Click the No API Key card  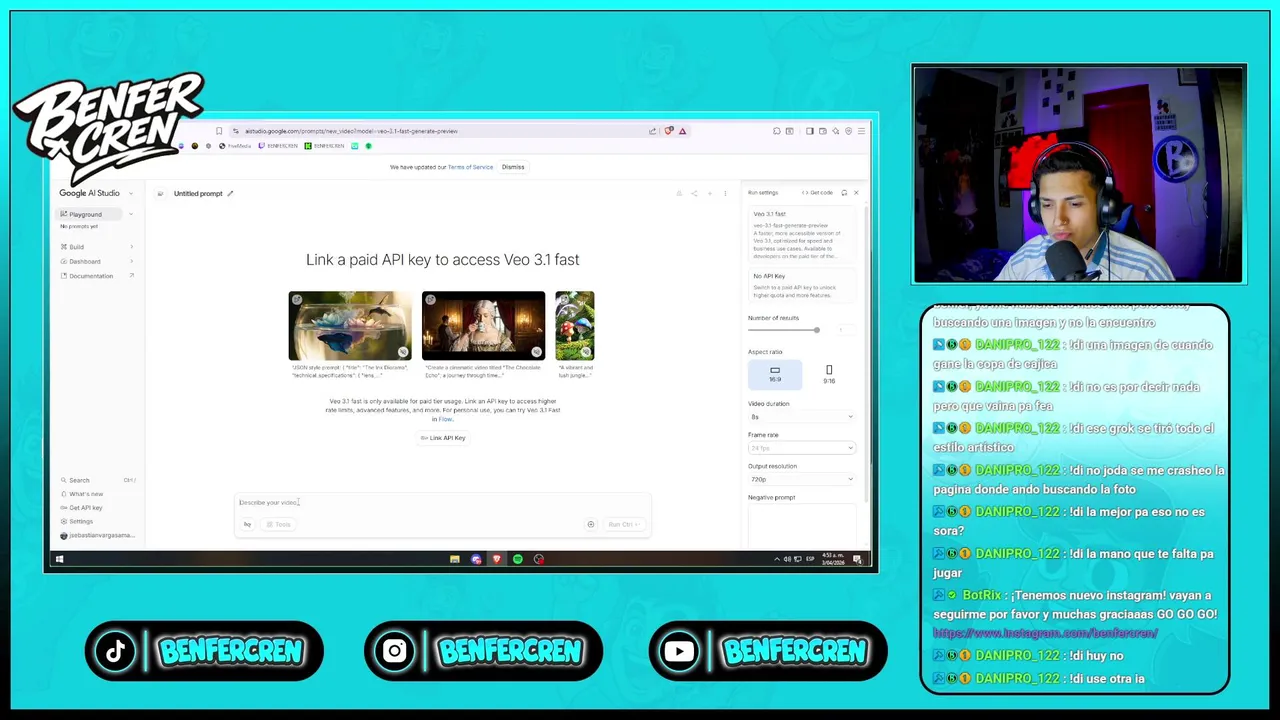pyautogui.click(x=801, y=285)
